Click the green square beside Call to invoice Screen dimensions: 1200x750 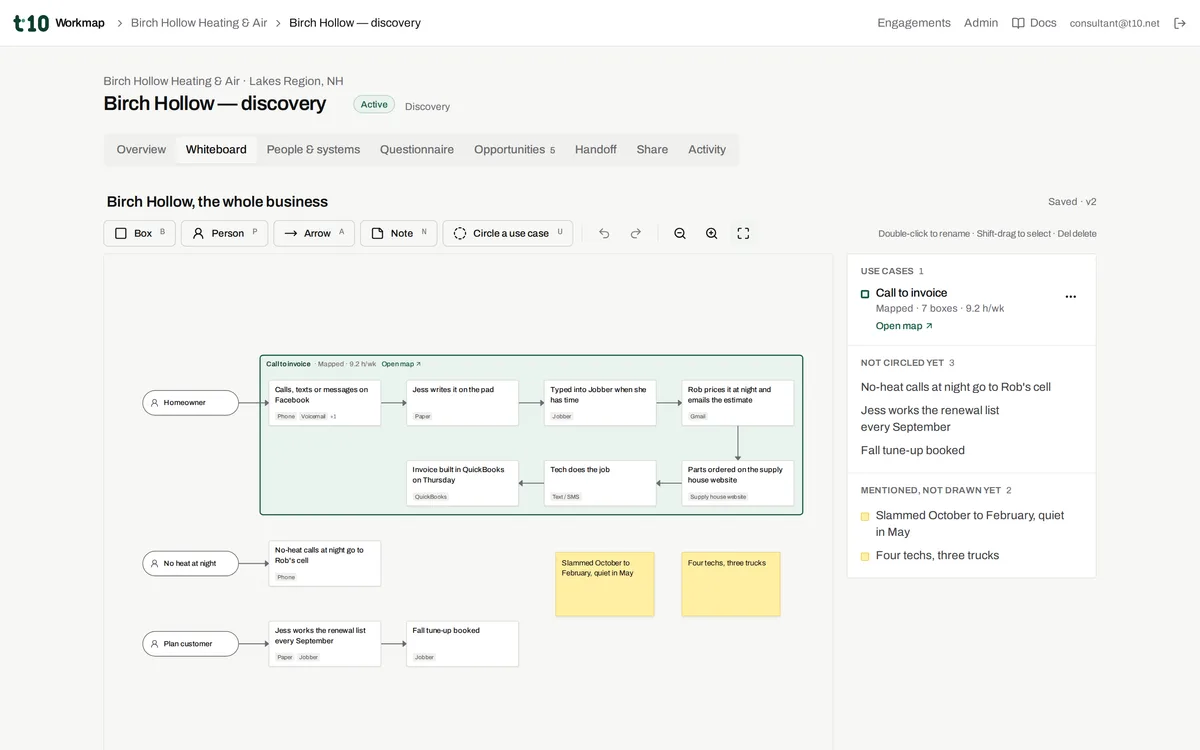(x=865, y=294)
